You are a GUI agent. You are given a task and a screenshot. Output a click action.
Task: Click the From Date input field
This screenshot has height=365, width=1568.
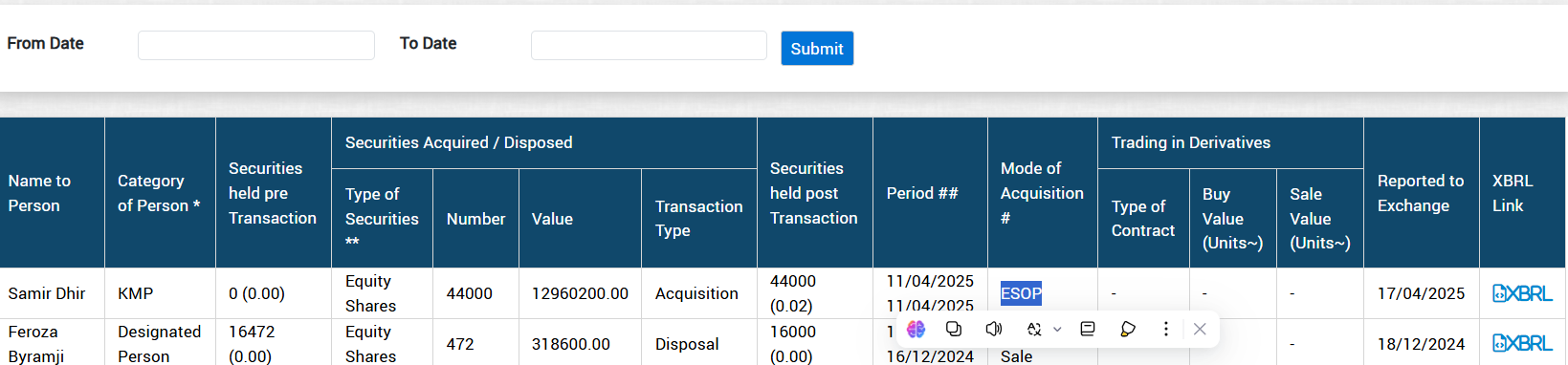(256, 45)
